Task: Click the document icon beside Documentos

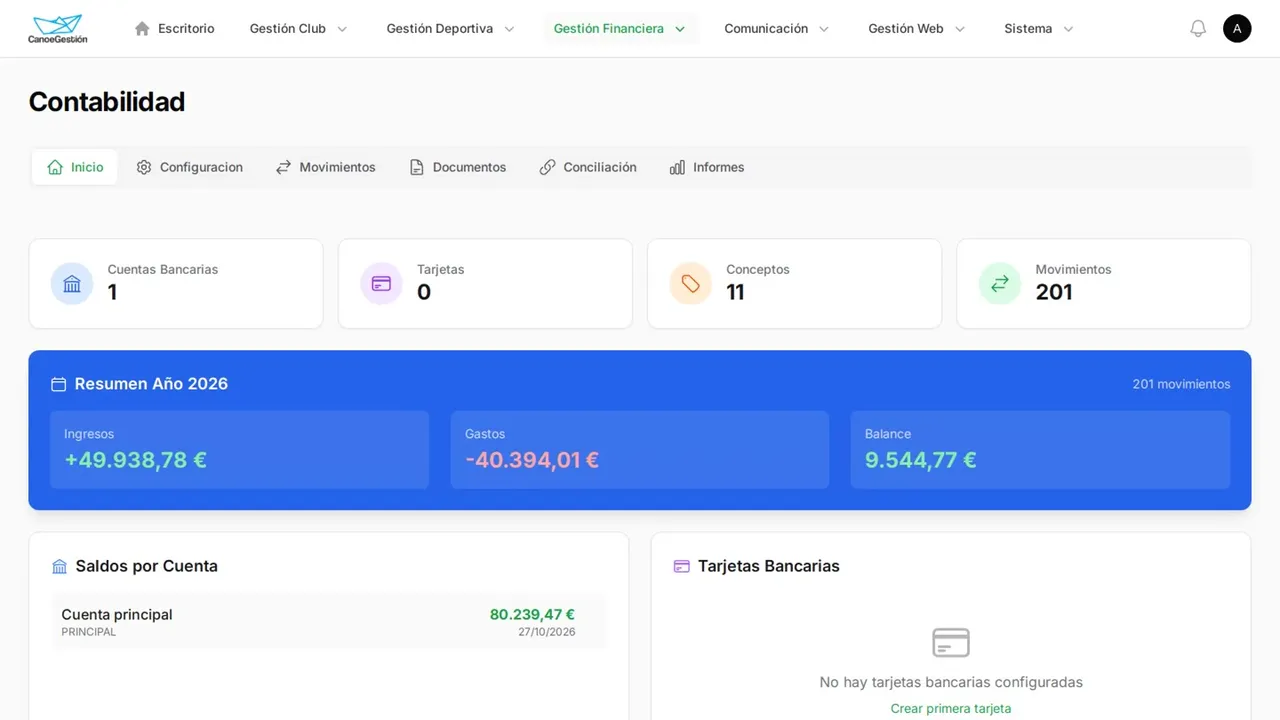Action: [x=417, y=167]
